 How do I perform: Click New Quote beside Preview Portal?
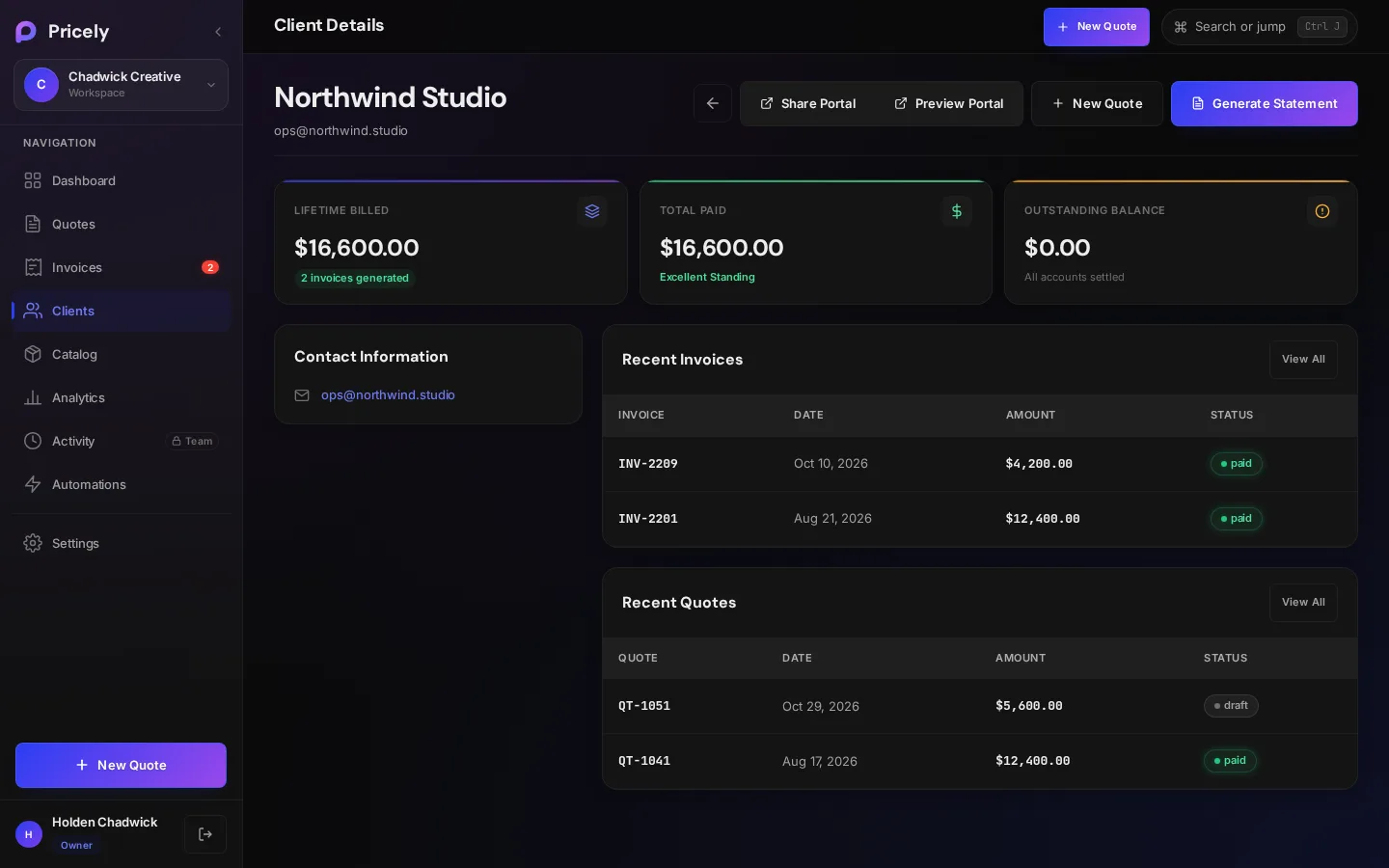(x=1097, y=103)
